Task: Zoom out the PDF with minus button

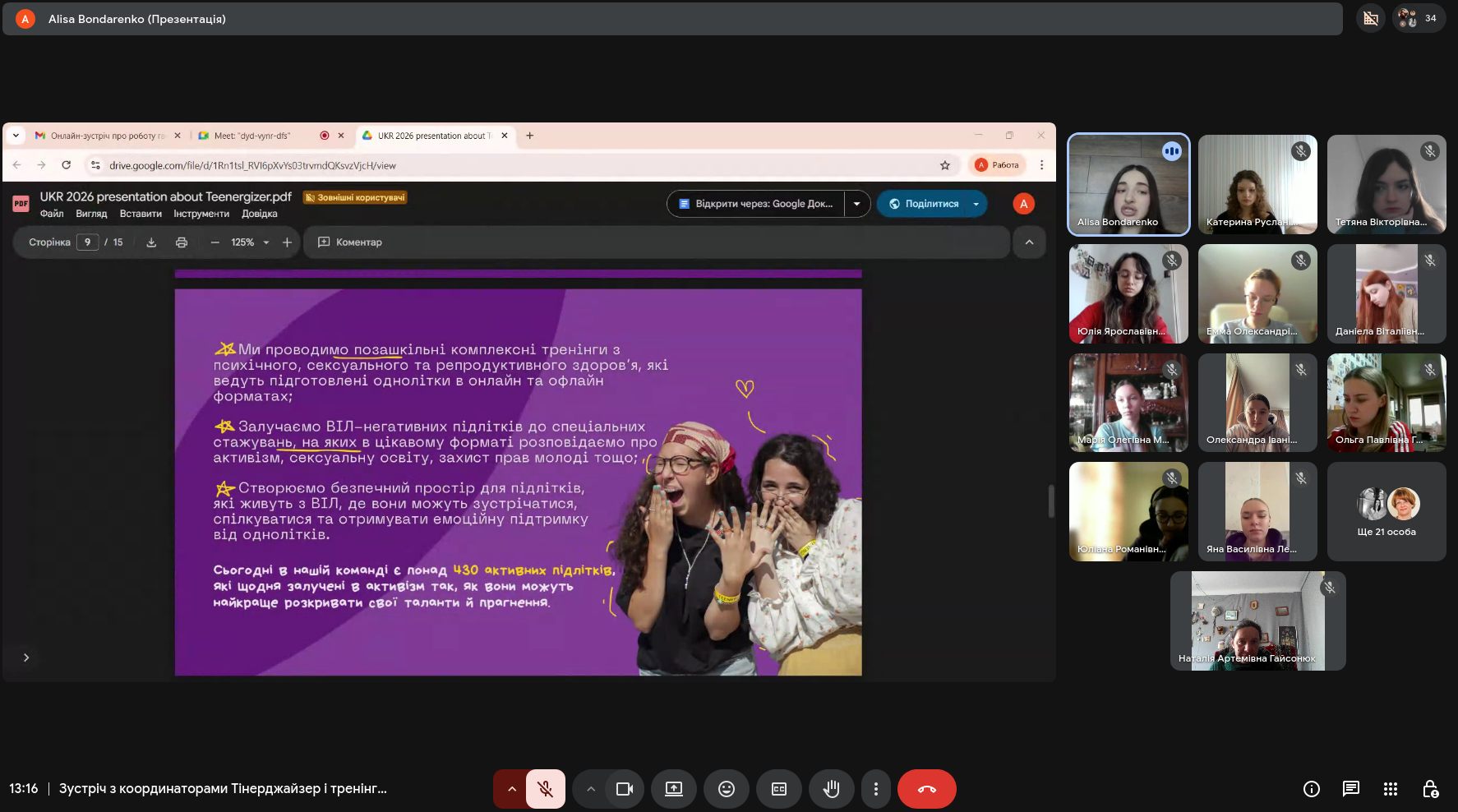Action: tap(215, 242)
